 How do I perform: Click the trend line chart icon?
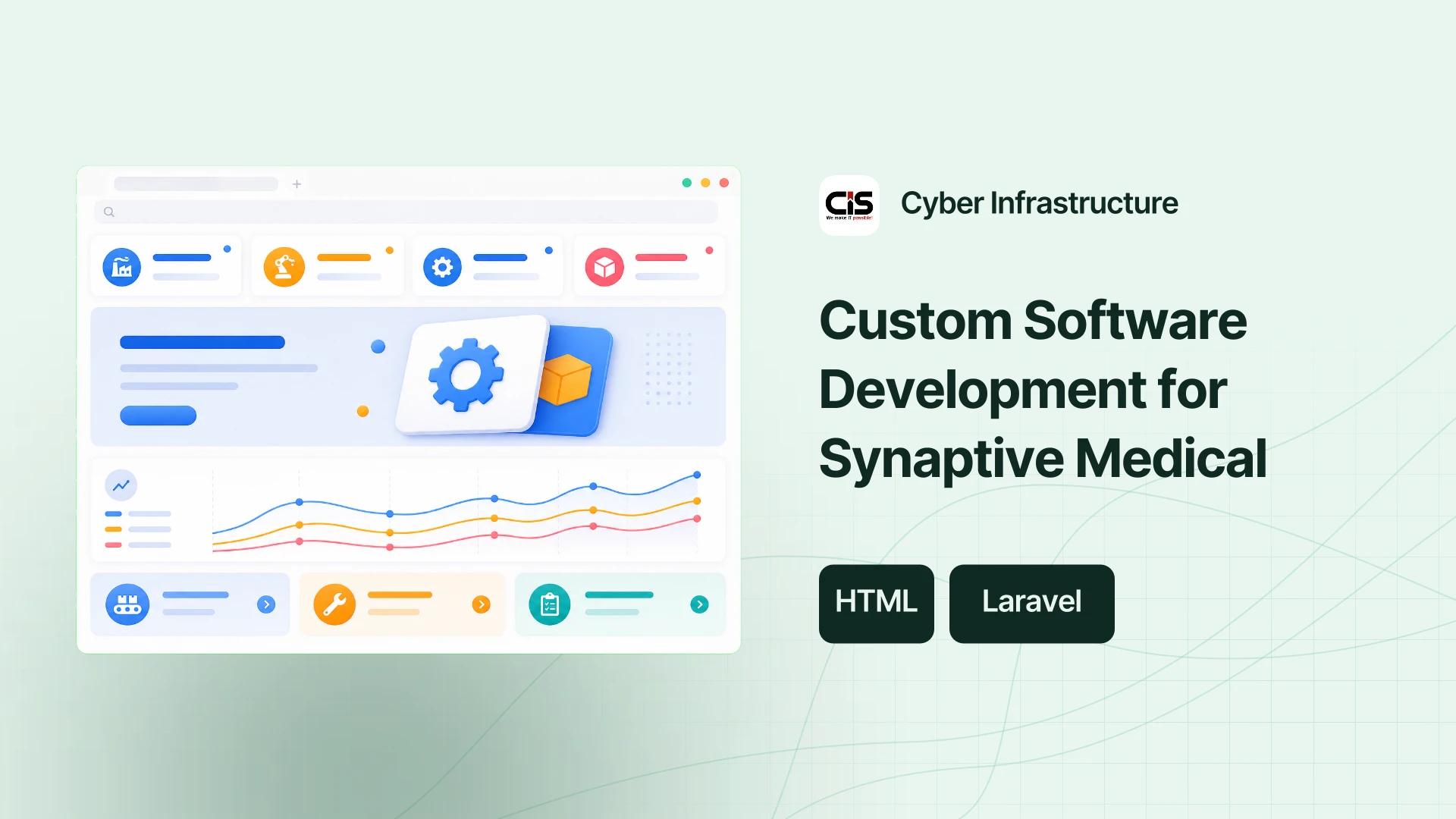click(121, 485)
